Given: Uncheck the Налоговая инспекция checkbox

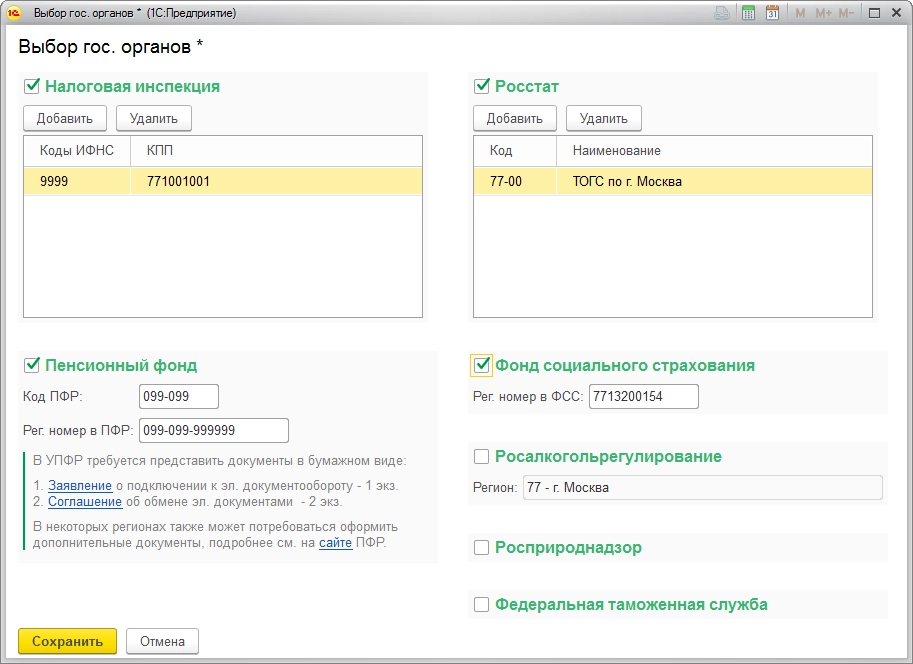Looking at the screenshot, I should (32, 86).
